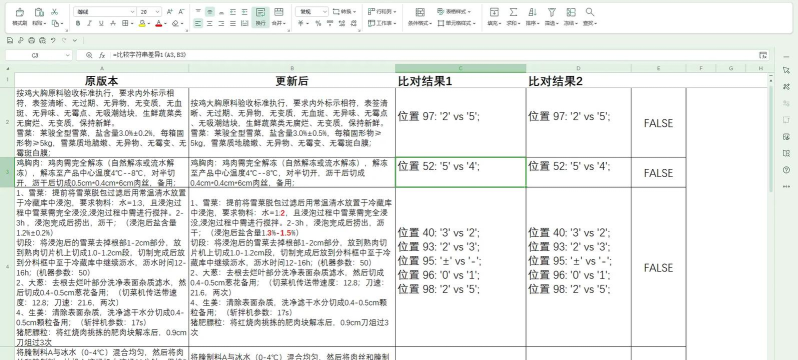The width and height of the screenshot is (798, 360).
Task: Open the name box dropdown arrow
Action: (68, 55)
